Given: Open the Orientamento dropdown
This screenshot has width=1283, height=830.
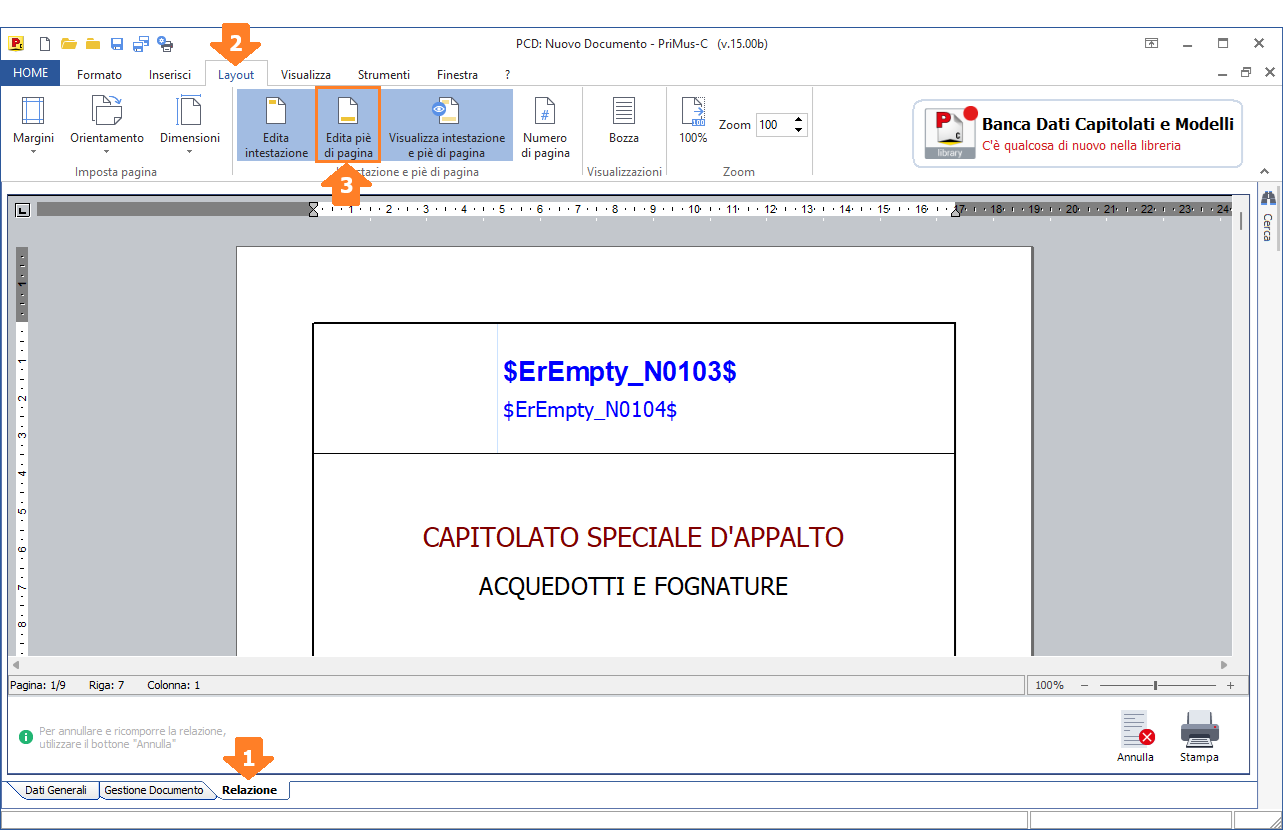Looking at the screenshot, I should [107, 124].
